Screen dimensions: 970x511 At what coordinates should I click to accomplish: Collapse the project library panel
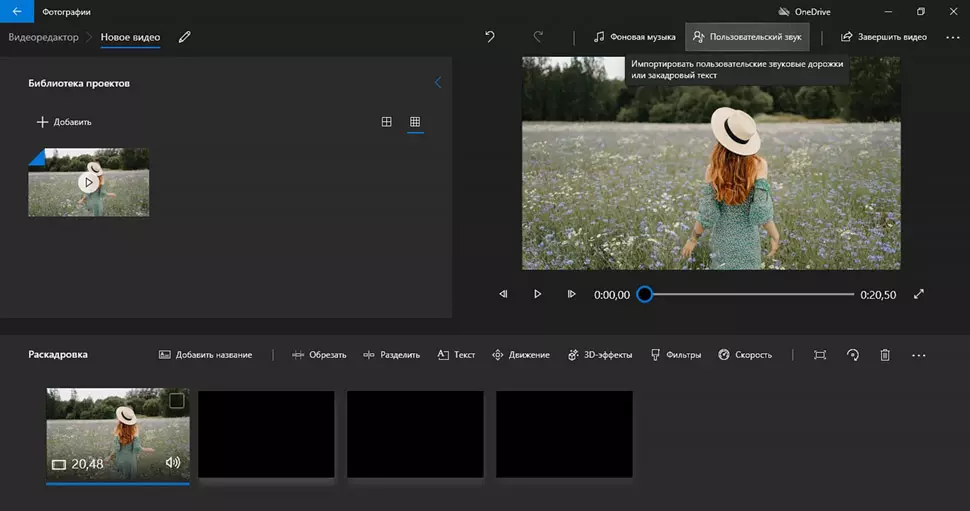tap(437, 83)
